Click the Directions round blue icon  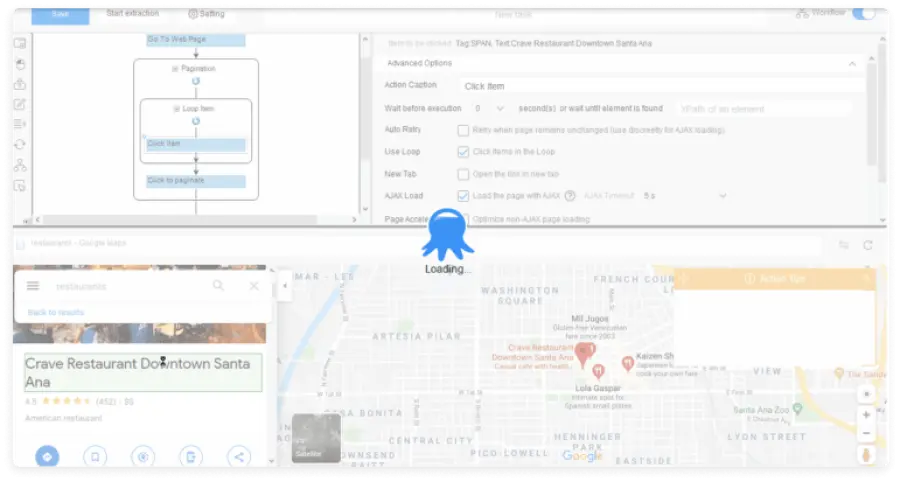click(47, 457)
